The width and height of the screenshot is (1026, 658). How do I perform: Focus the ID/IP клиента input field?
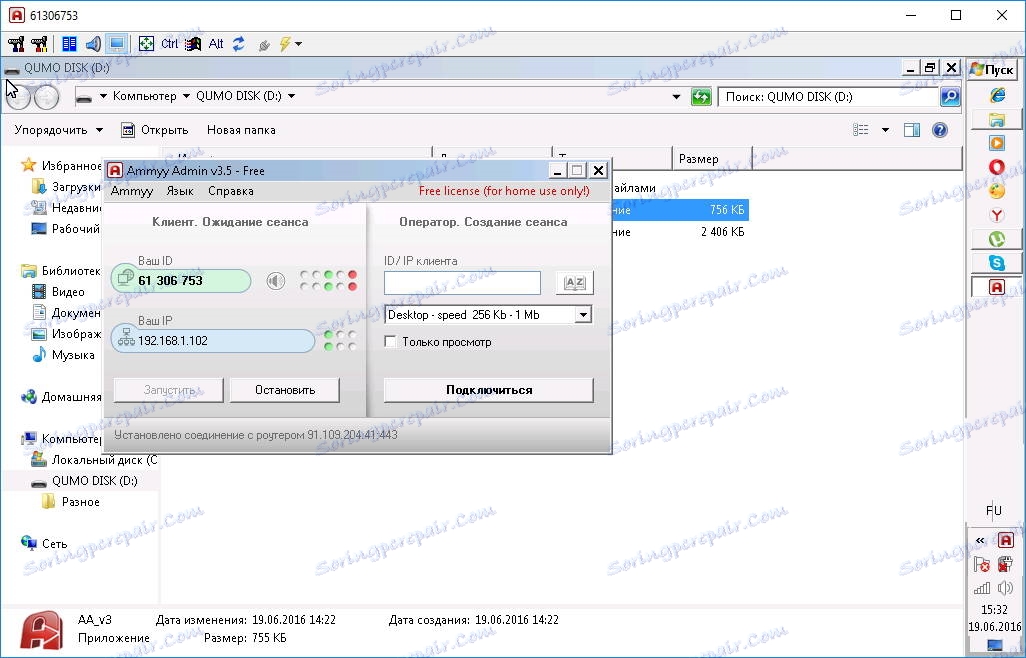pyautogui.click(x=463, y=283)
